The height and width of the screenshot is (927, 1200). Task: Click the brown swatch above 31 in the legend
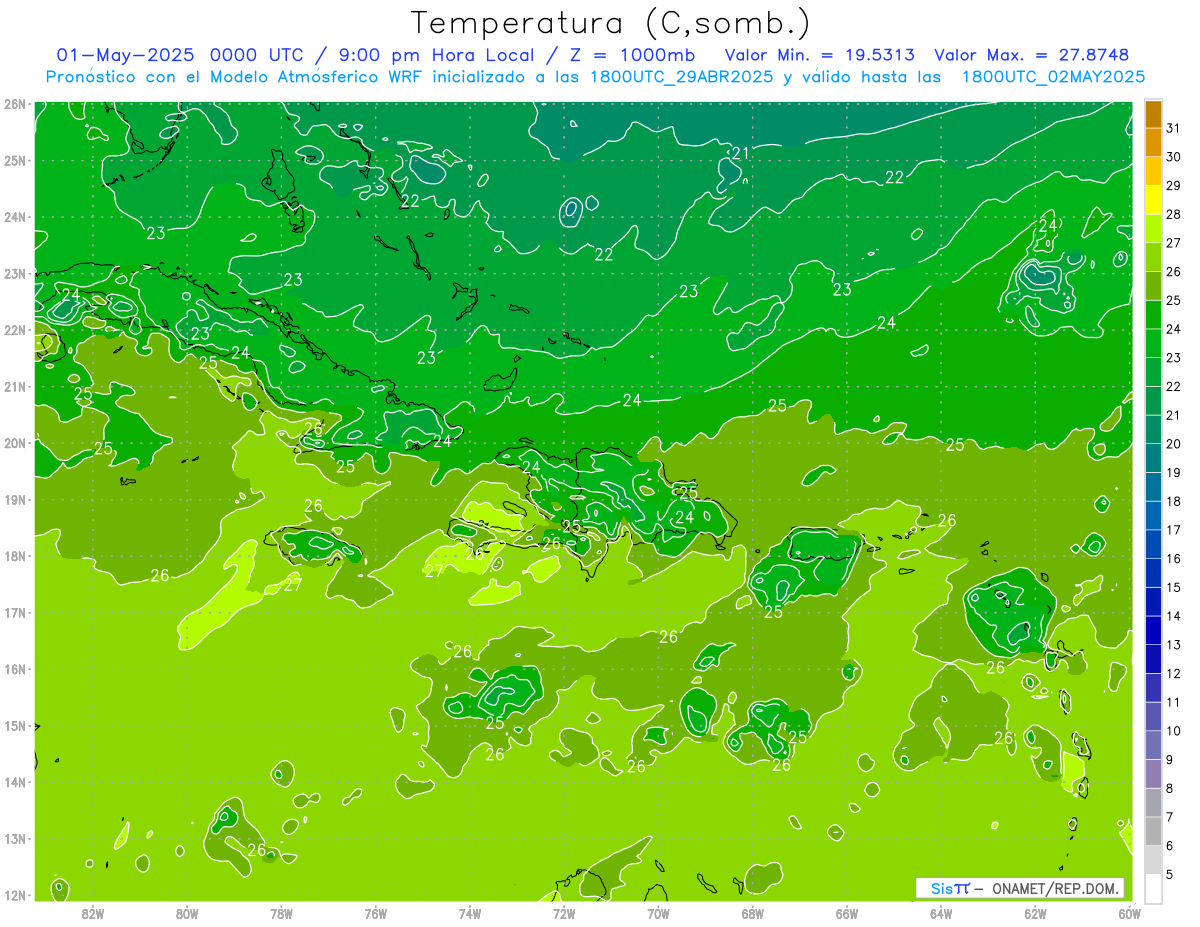click(x=1153, y=114)
